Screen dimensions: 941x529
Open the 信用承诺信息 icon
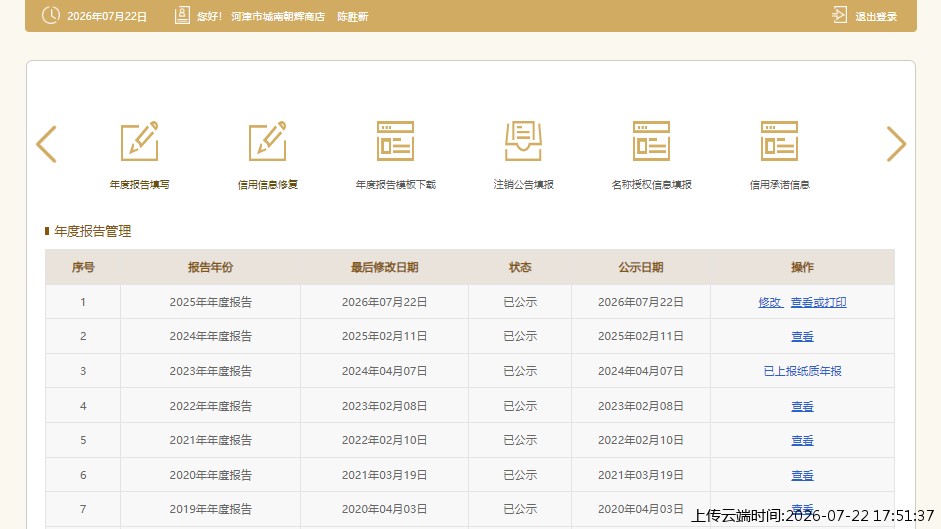779,141
